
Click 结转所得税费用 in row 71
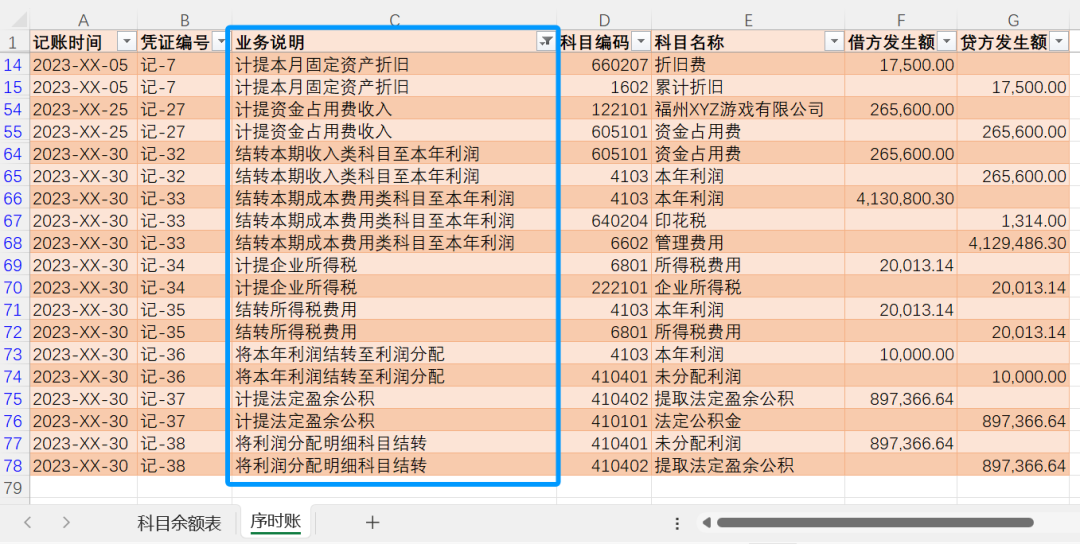tap(394, 310)
